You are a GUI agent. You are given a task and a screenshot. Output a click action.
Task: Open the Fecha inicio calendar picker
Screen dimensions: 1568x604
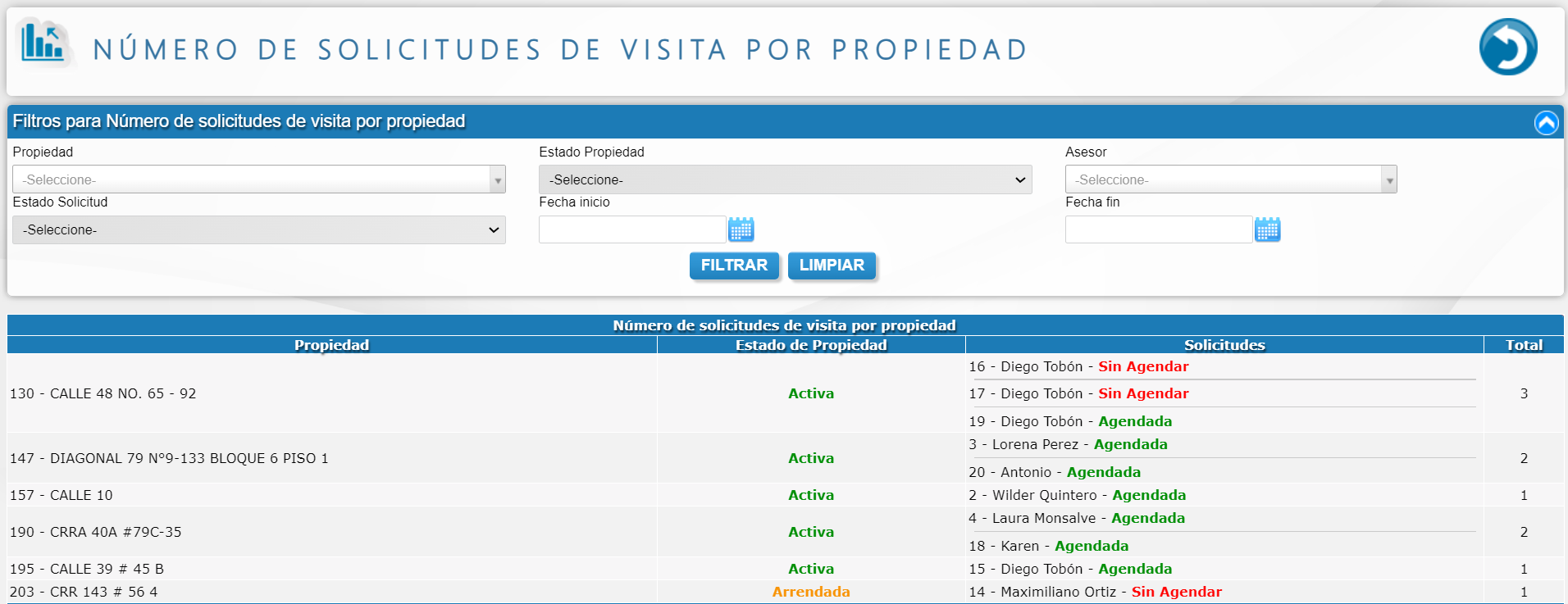pos(741,230)
